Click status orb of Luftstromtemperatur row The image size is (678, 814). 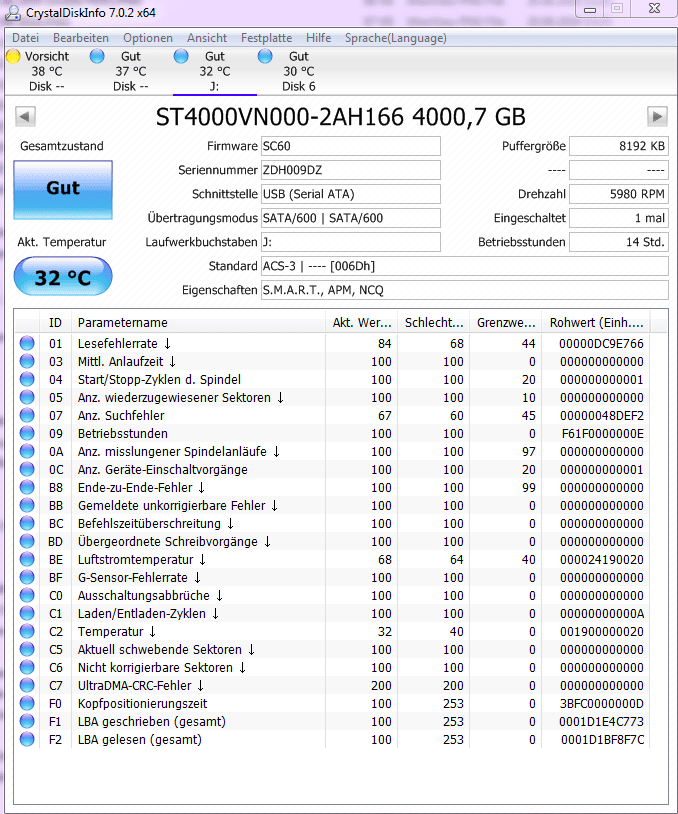(27, 559)
